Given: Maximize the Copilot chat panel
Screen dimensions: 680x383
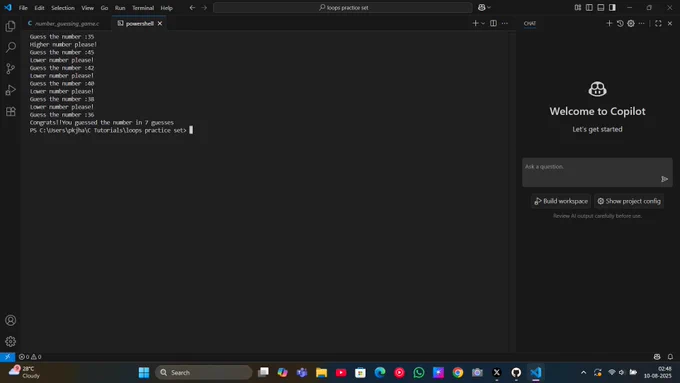Looking at the screenshot, I should [658, 23].
